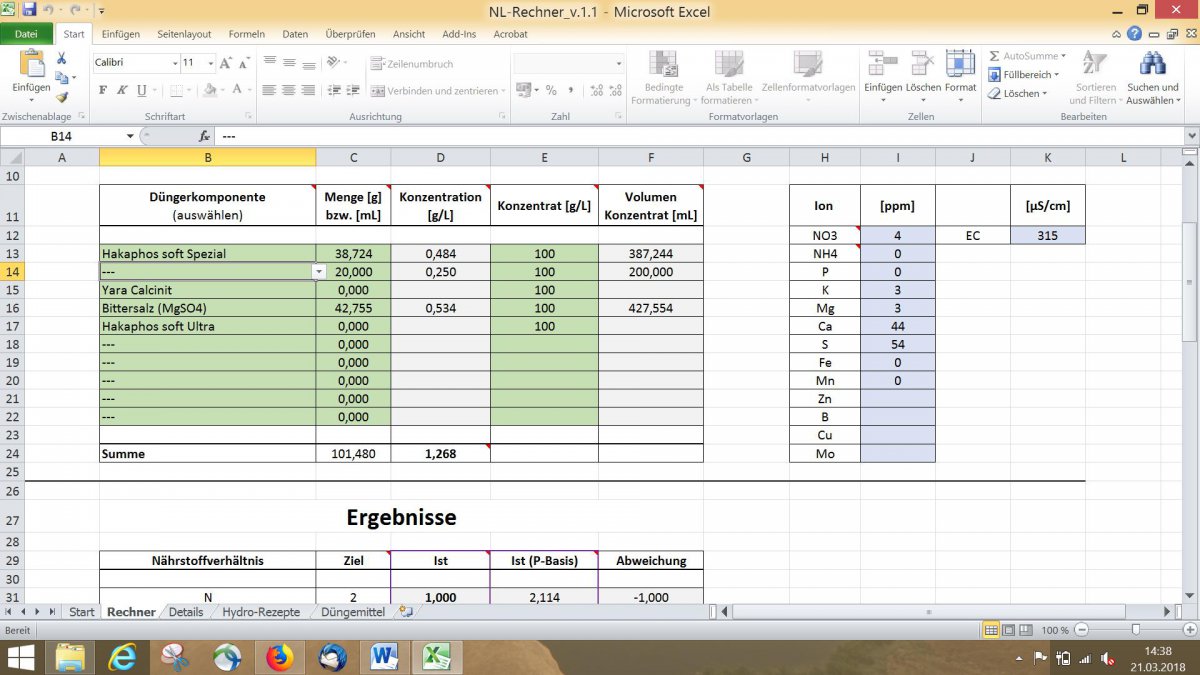The width and height of the screenshot is (1200, 675).
Task: Select the Hakaphos soft Spezial cell
Action: point(207,254)
